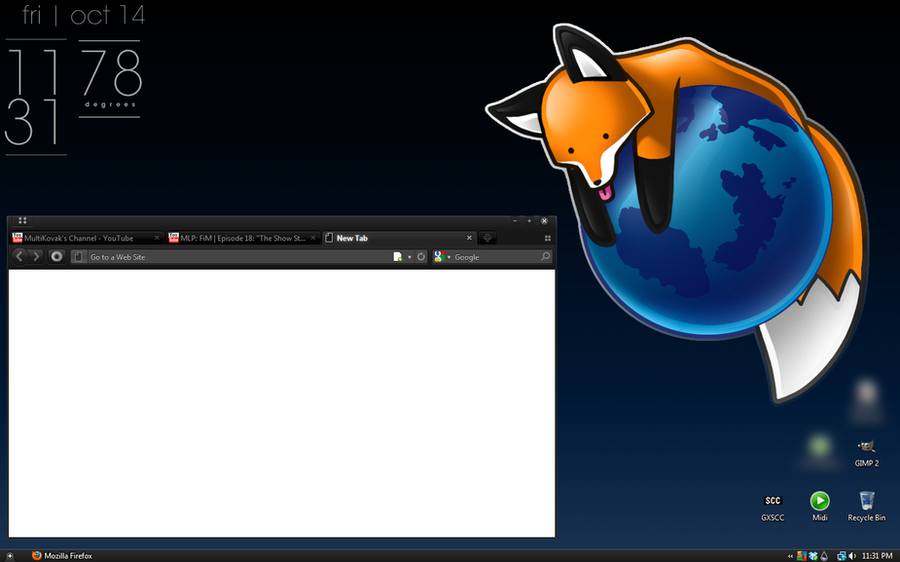Minimize the Firefox window
This screenshot has width=900, height=562.
pyautogui.click(x=515, y=220)
